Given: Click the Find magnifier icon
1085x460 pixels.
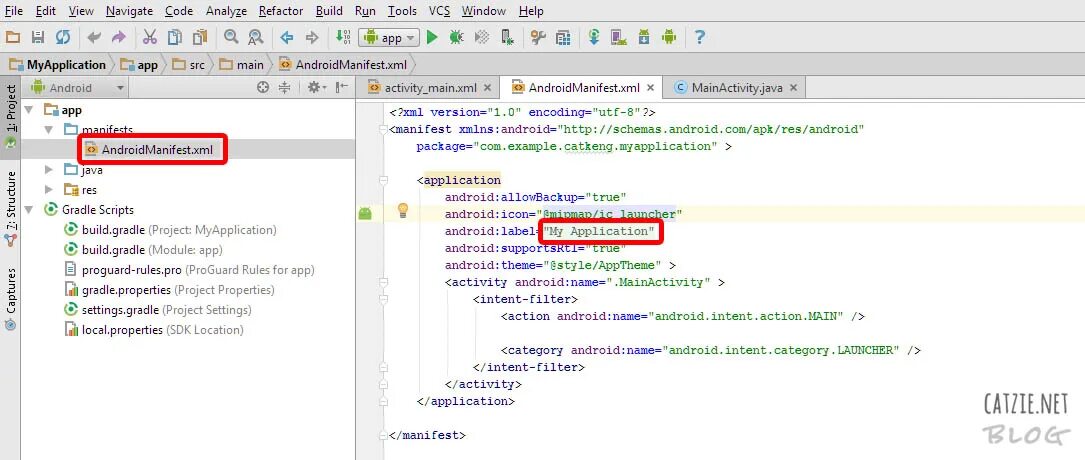Looking at the screenshot, I should point(231,37).
